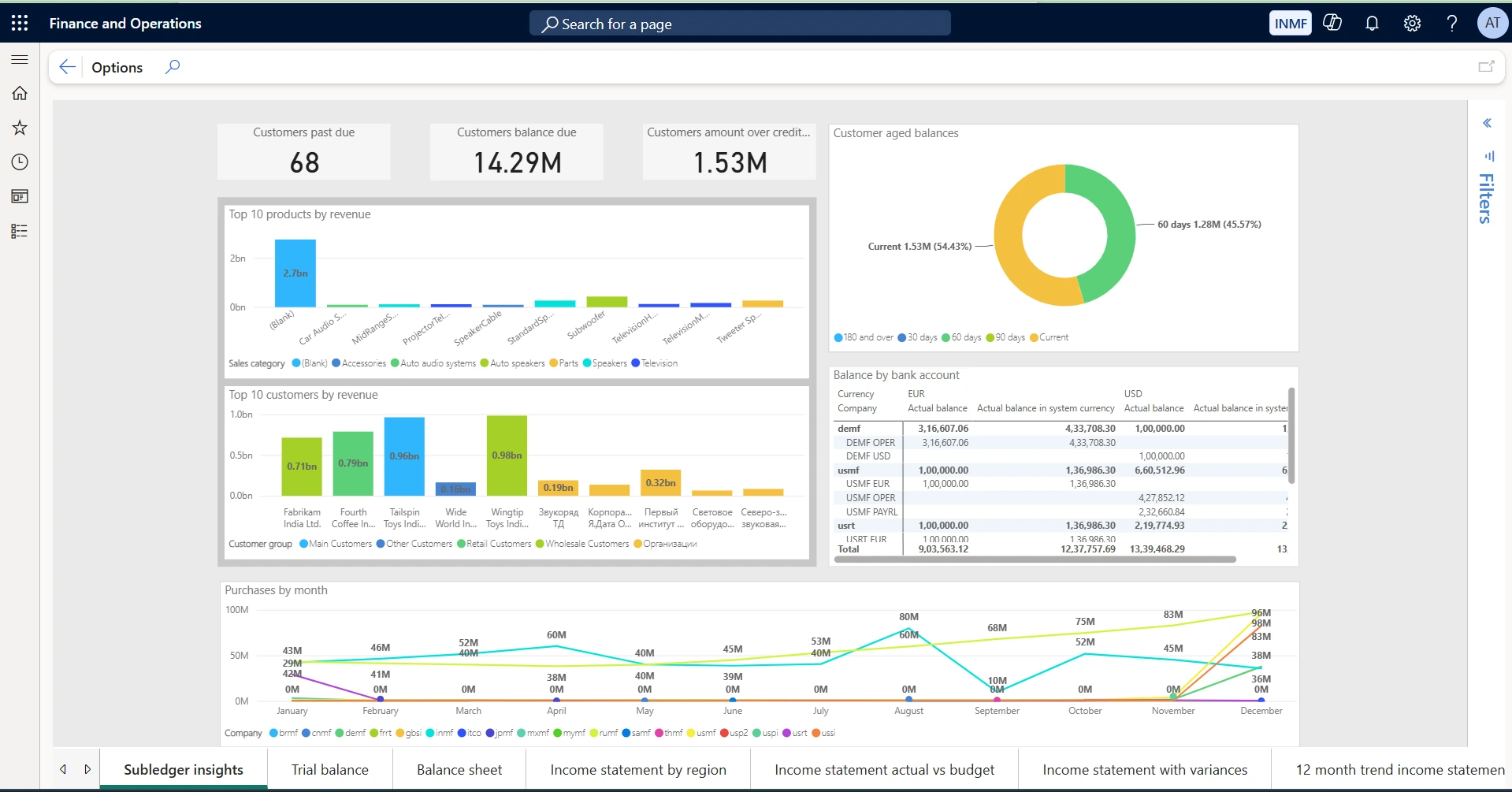The image size is (1512, 792).
Task: Open the app launcher waffle icon
Action: [20, 23]
